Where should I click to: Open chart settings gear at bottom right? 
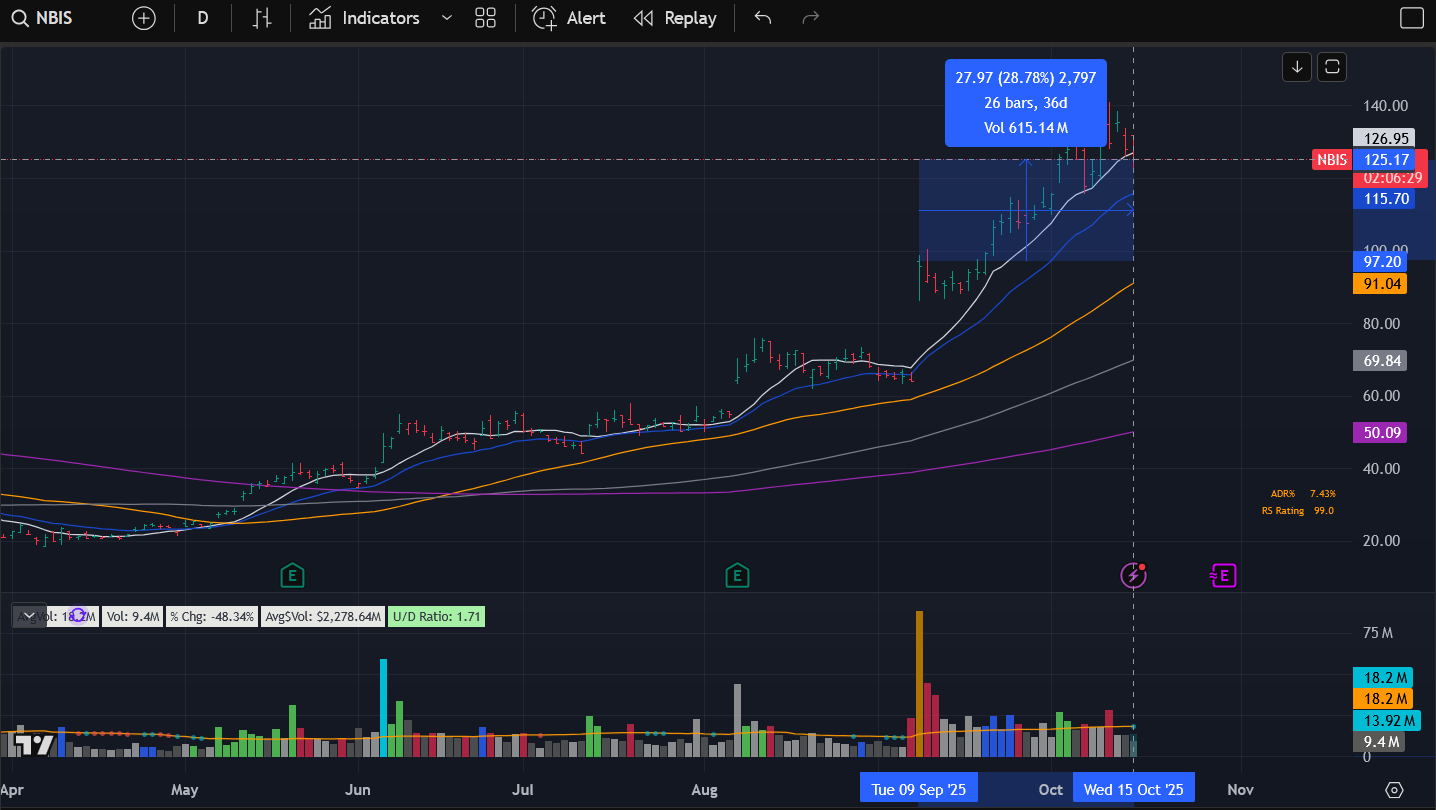click(1395, 789)
